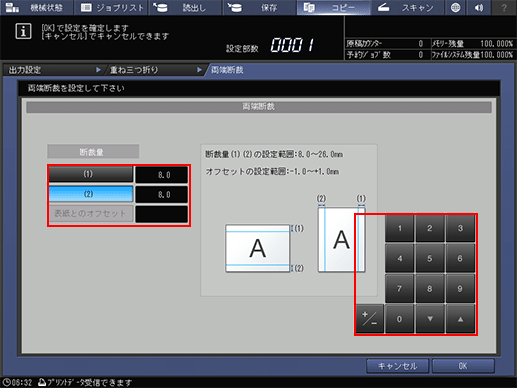Click the value field for trim (2)
517x388 pixels.
162,194
